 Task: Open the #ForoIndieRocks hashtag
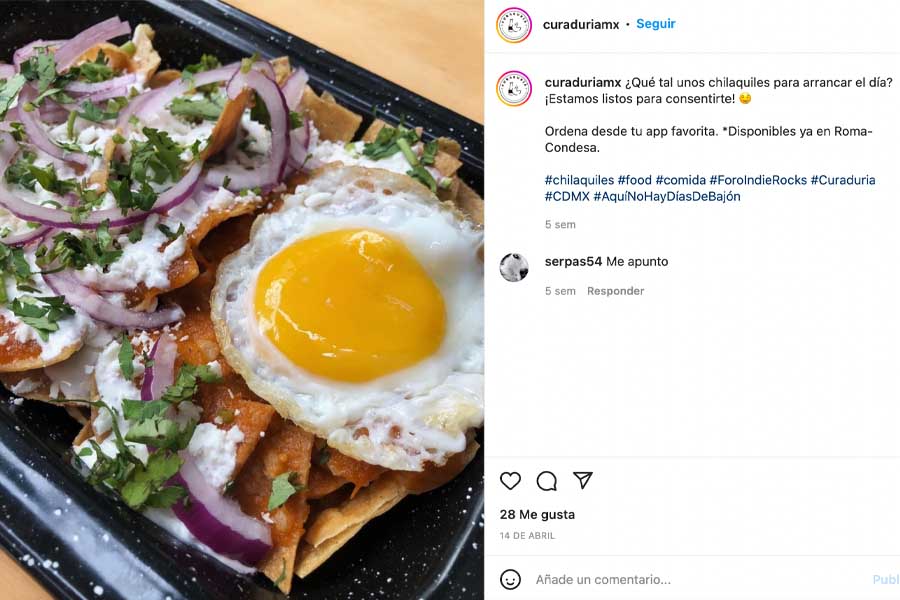pos(758,180)
